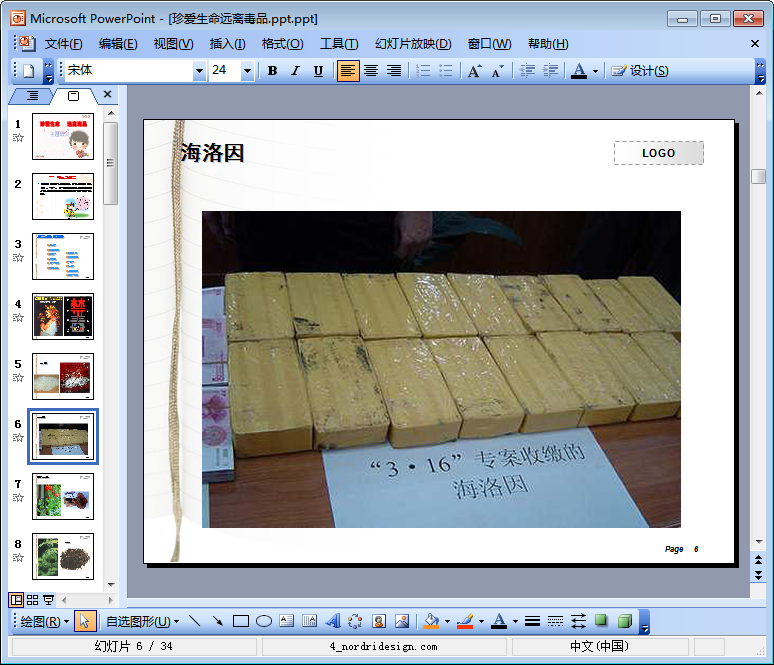Open 编辑(E) menu
The image size is (774, 665).
tap(118, 44)
